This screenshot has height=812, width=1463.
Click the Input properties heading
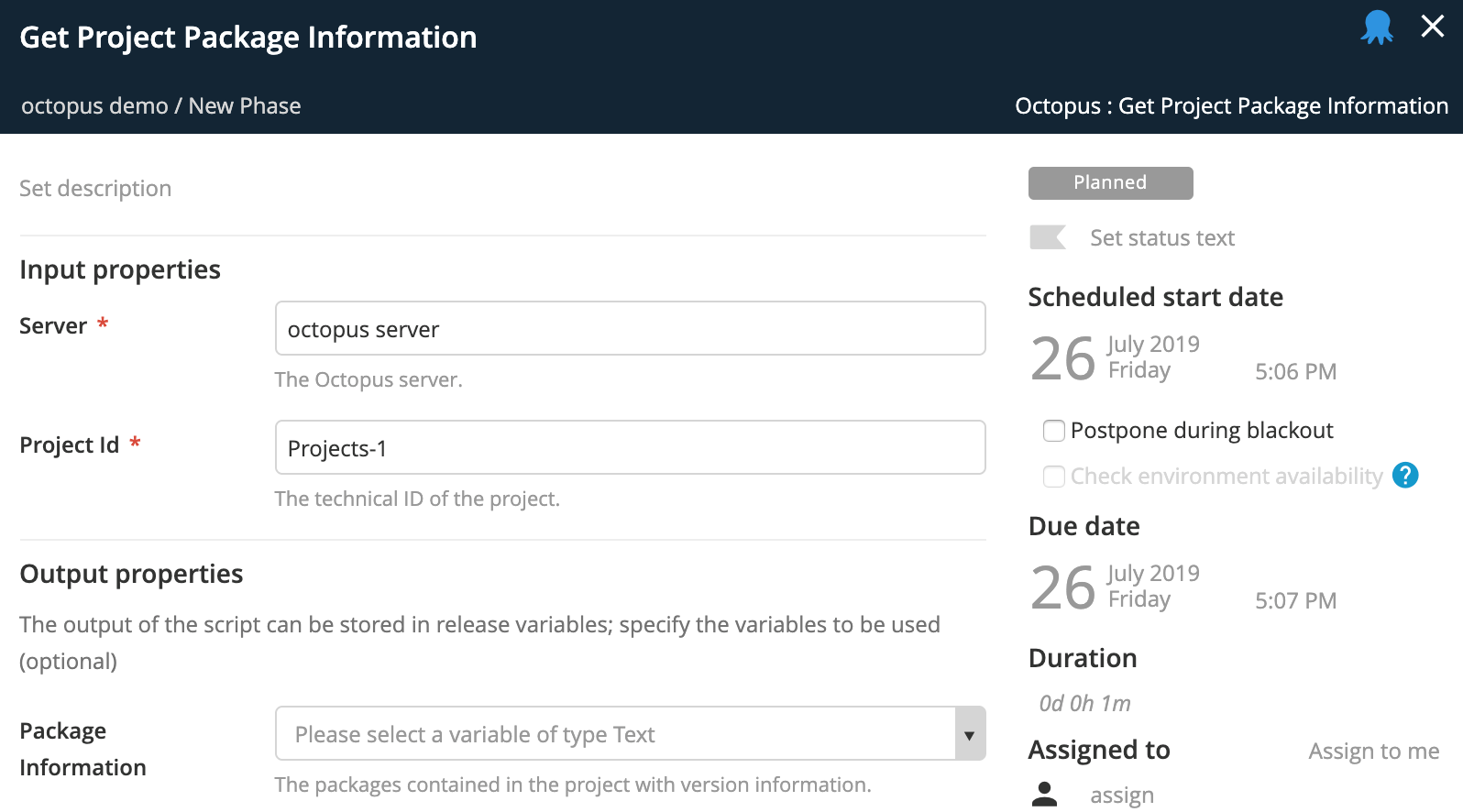pyautogui.click(x=120, y=270)
